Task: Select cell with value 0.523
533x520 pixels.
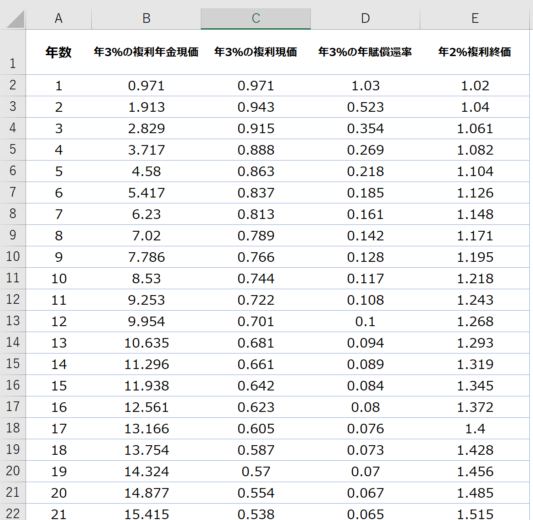Action: 365,107
